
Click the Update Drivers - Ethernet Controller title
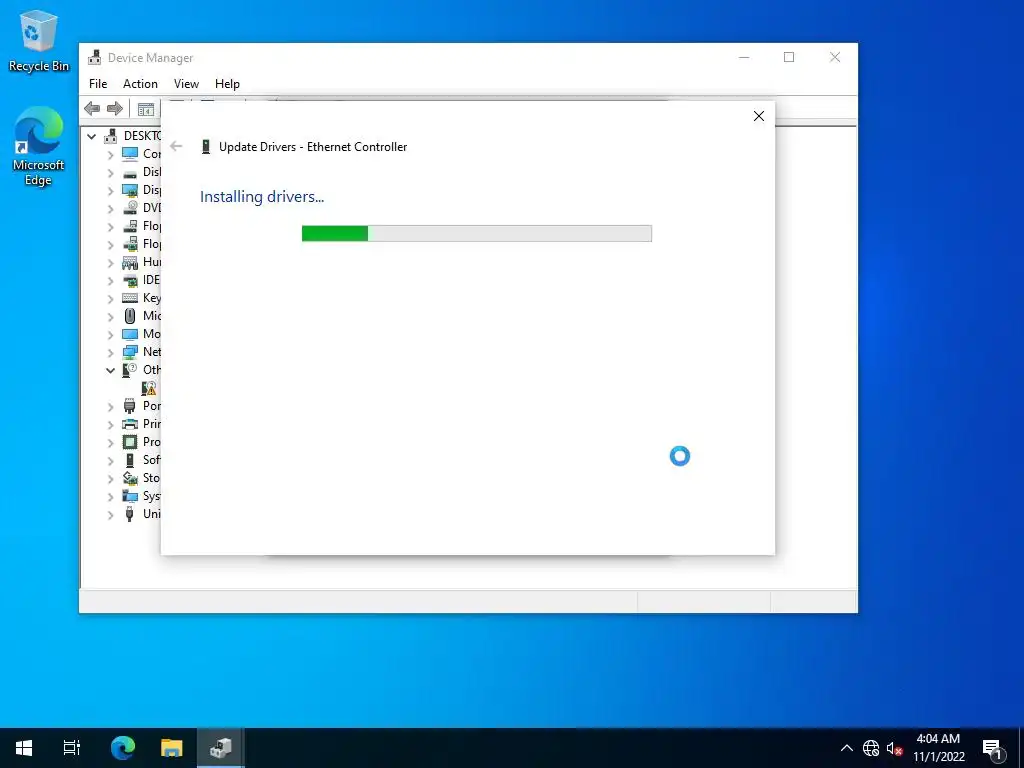[x=313, y=147]
